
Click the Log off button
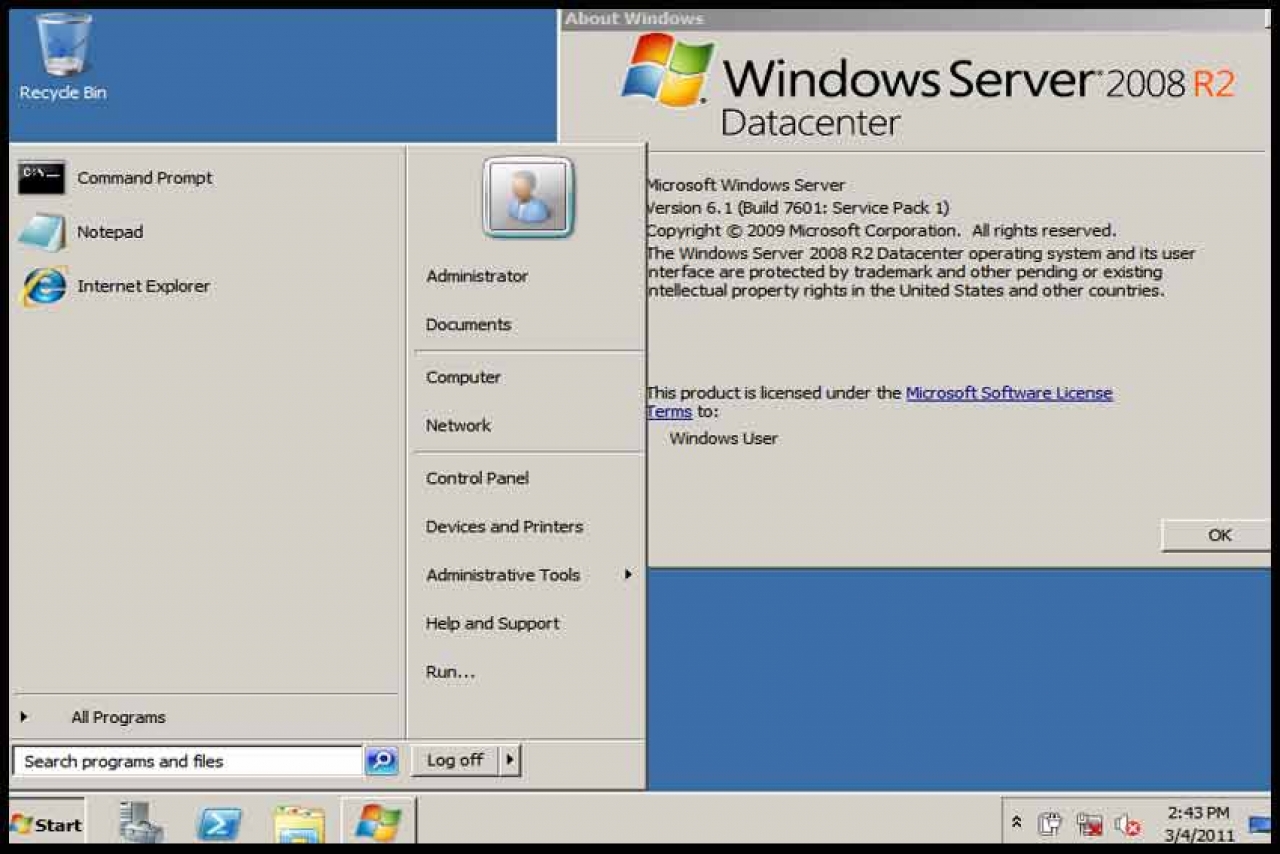click(x=455, y=761)
